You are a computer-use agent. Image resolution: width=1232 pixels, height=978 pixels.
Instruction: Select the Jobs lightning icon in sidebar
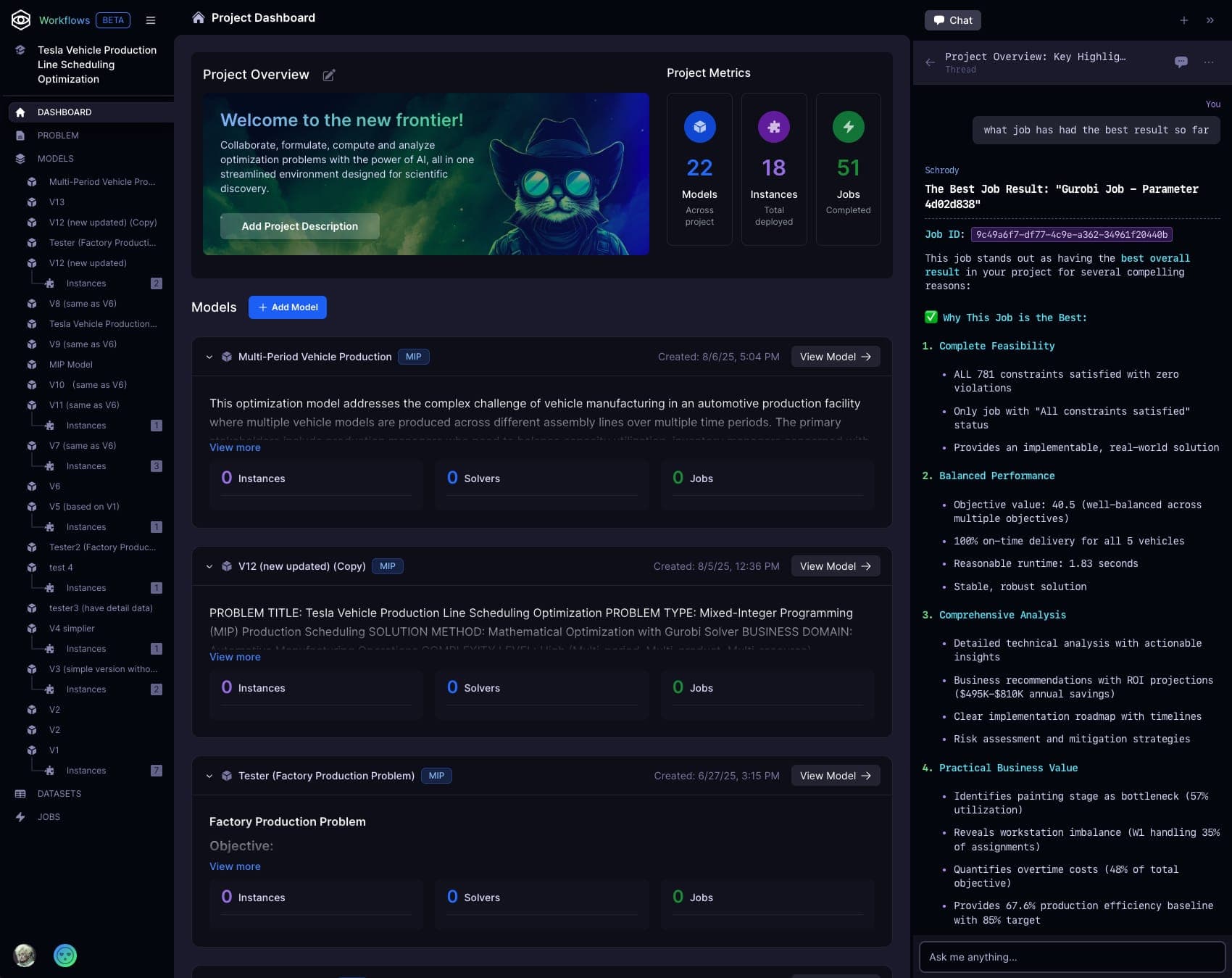[x=20, y=817]
